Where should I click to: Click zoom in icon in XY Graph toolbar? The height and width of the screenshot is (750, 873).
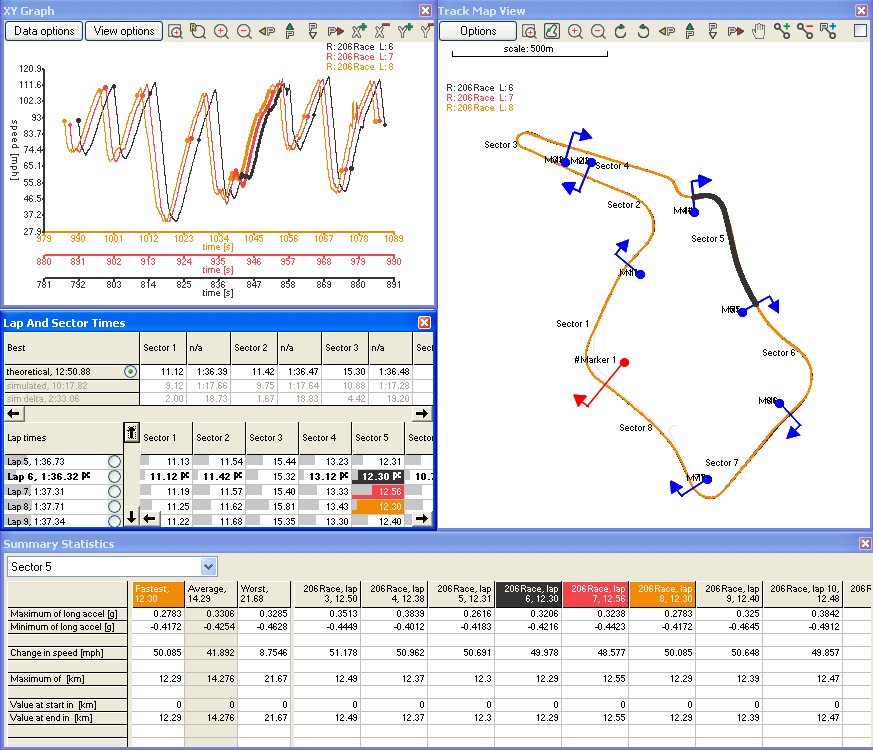click(221, 31)
